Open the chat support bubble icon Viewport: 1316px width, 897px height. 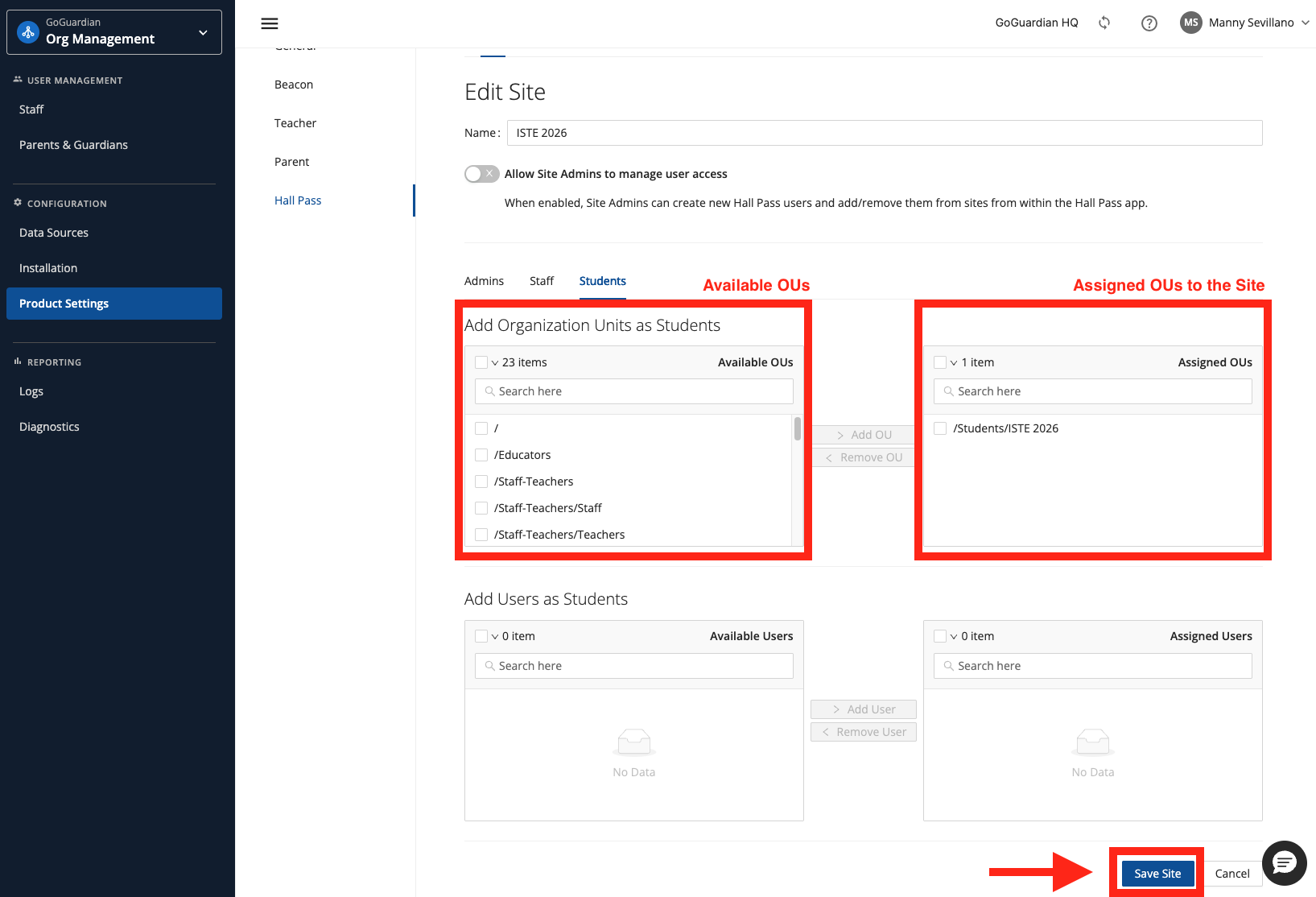click(1285, 863)
